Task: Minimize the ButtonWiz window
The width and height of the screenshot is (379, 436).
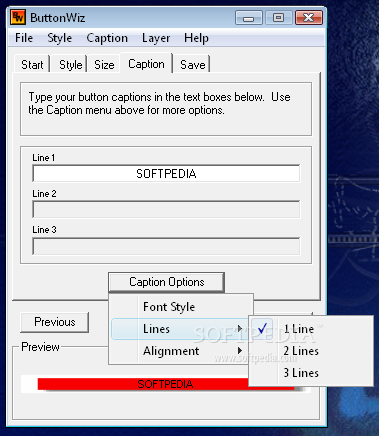Action: coord(249,18)
